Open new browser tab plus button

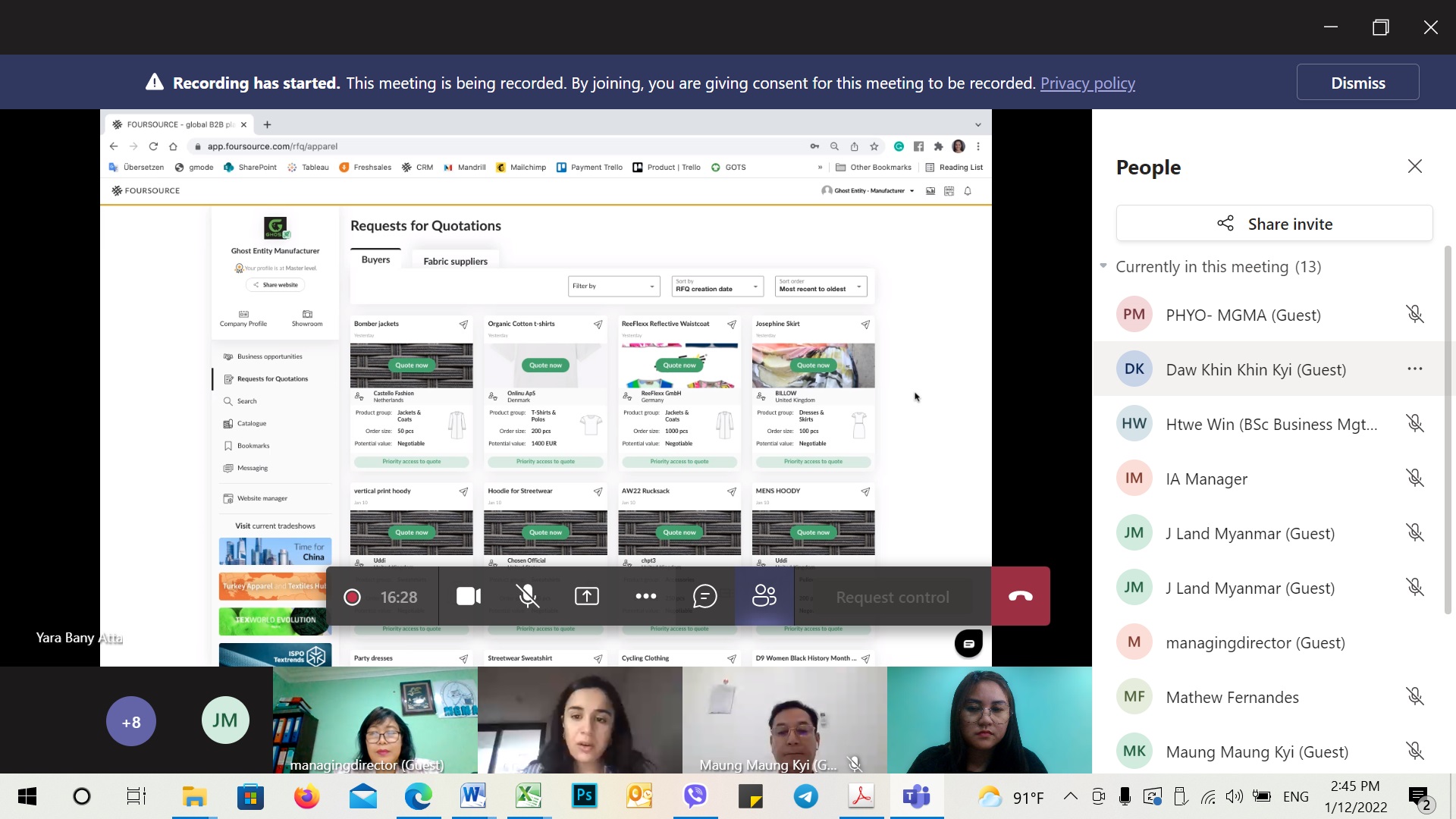(x=267, y=124)
